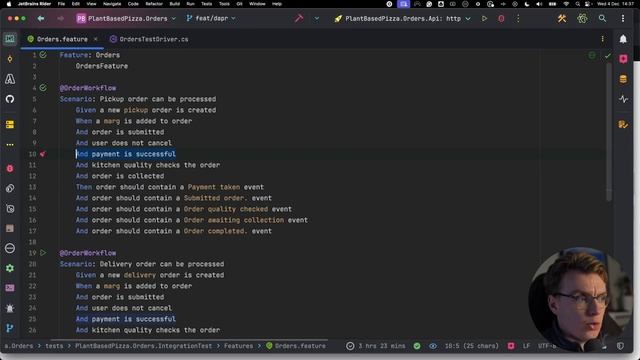Open the build tools wrench-hammer icon
Image resolution: width=640 pixels, height=360 pixels.
coord(562,18)
